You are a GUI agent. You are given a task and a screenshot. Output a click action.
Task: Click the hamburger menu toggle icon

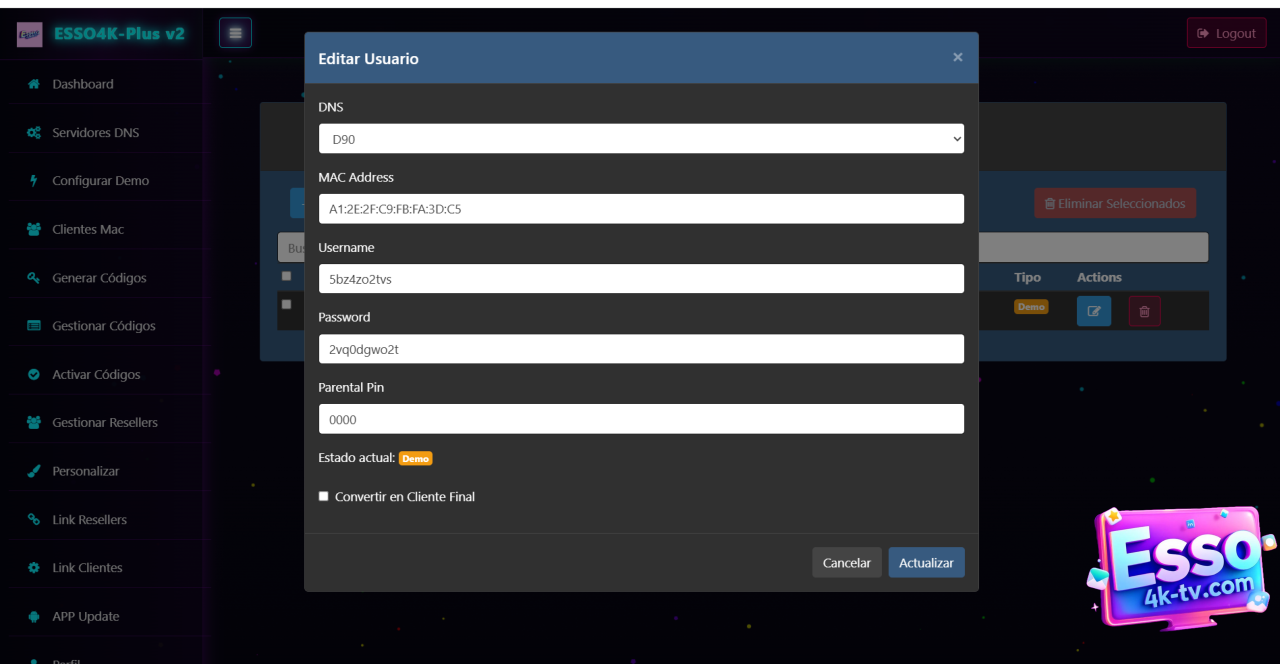[x=235, y=33]
